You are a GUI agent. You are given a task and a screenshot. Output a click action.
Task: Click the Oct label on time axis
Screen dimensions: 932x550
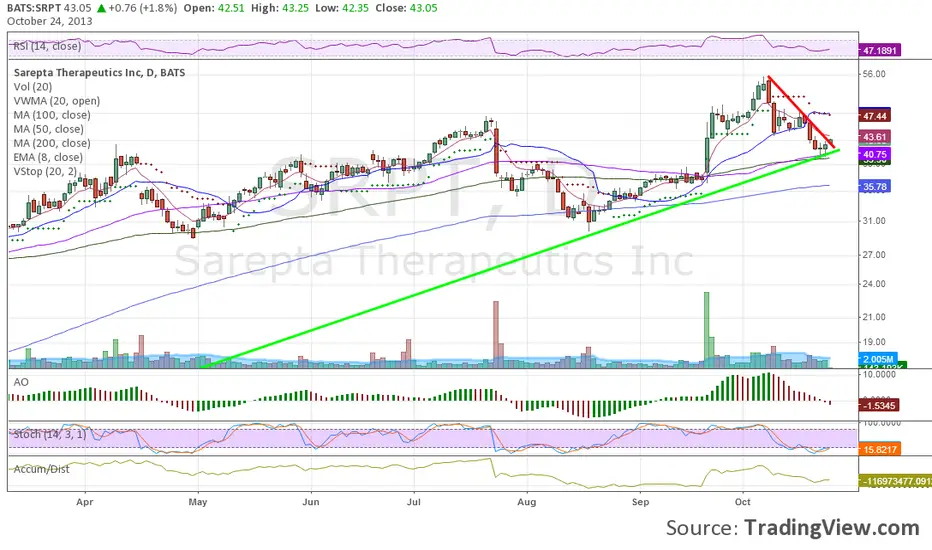pos(742,502)
